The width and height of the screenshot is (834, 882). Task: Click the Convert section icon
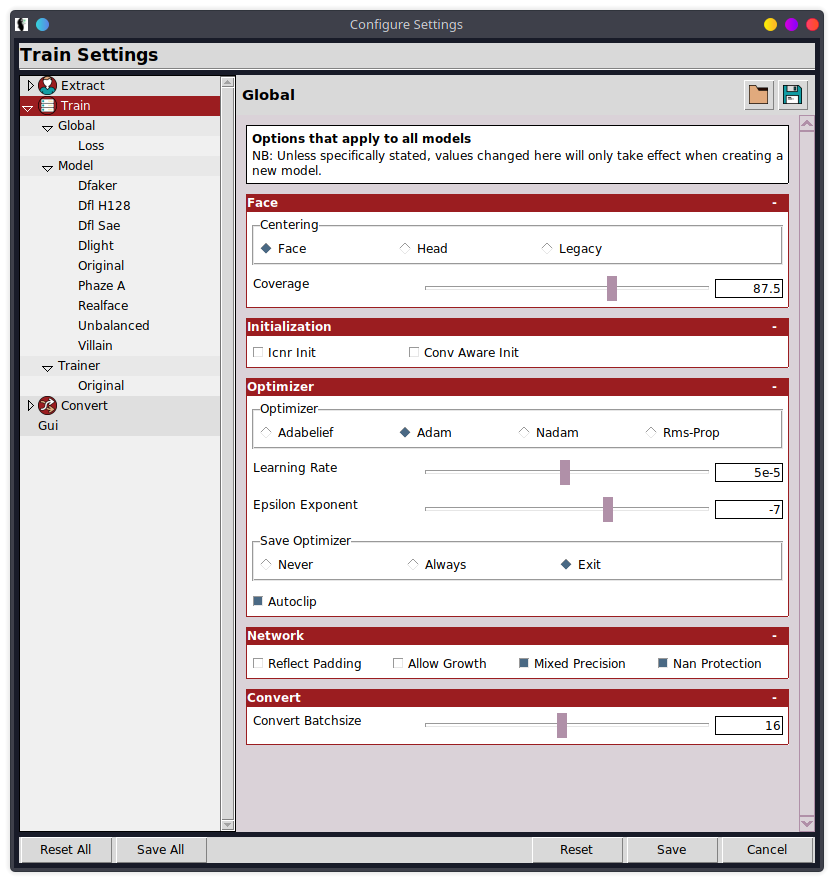pos(47,406)
